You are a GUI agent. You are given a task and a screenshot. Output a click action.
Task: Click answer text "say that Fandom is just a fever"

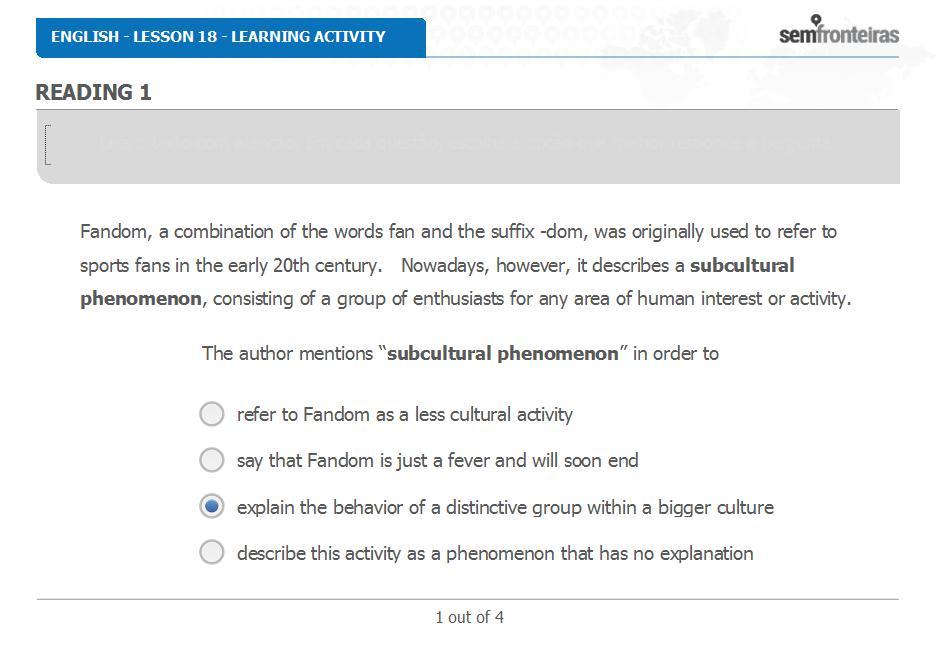point(438,461)
